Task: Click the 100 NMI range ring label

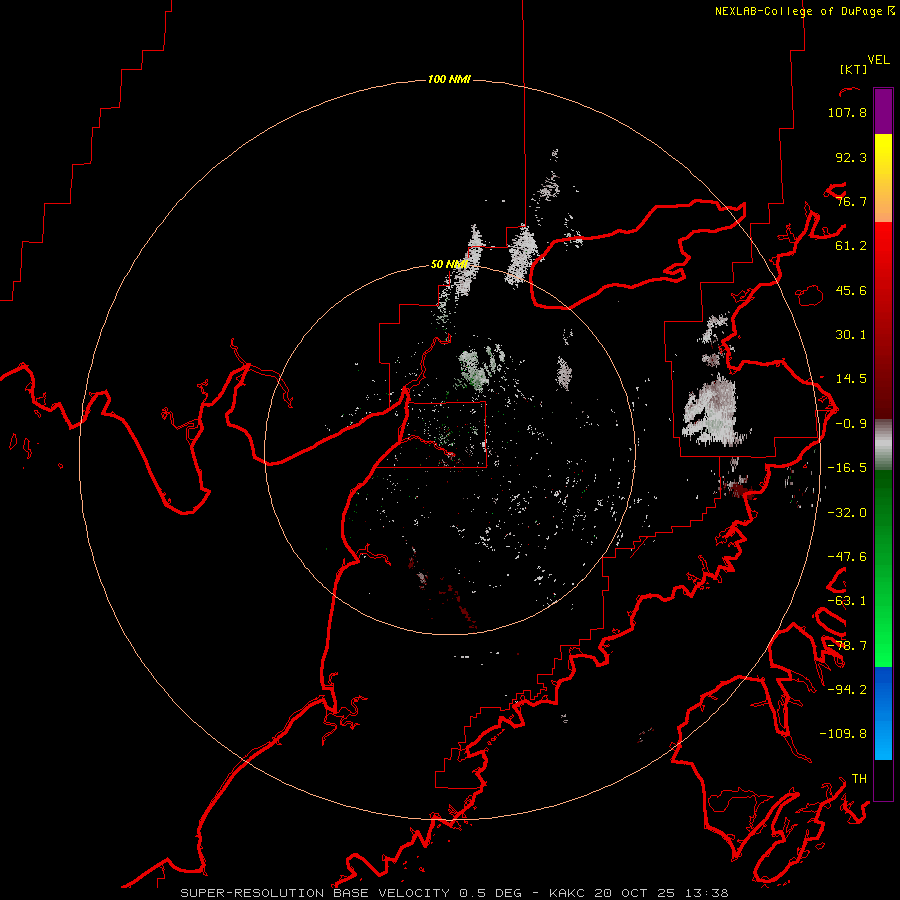Action: pyautogui.click(x=449, y=79)
